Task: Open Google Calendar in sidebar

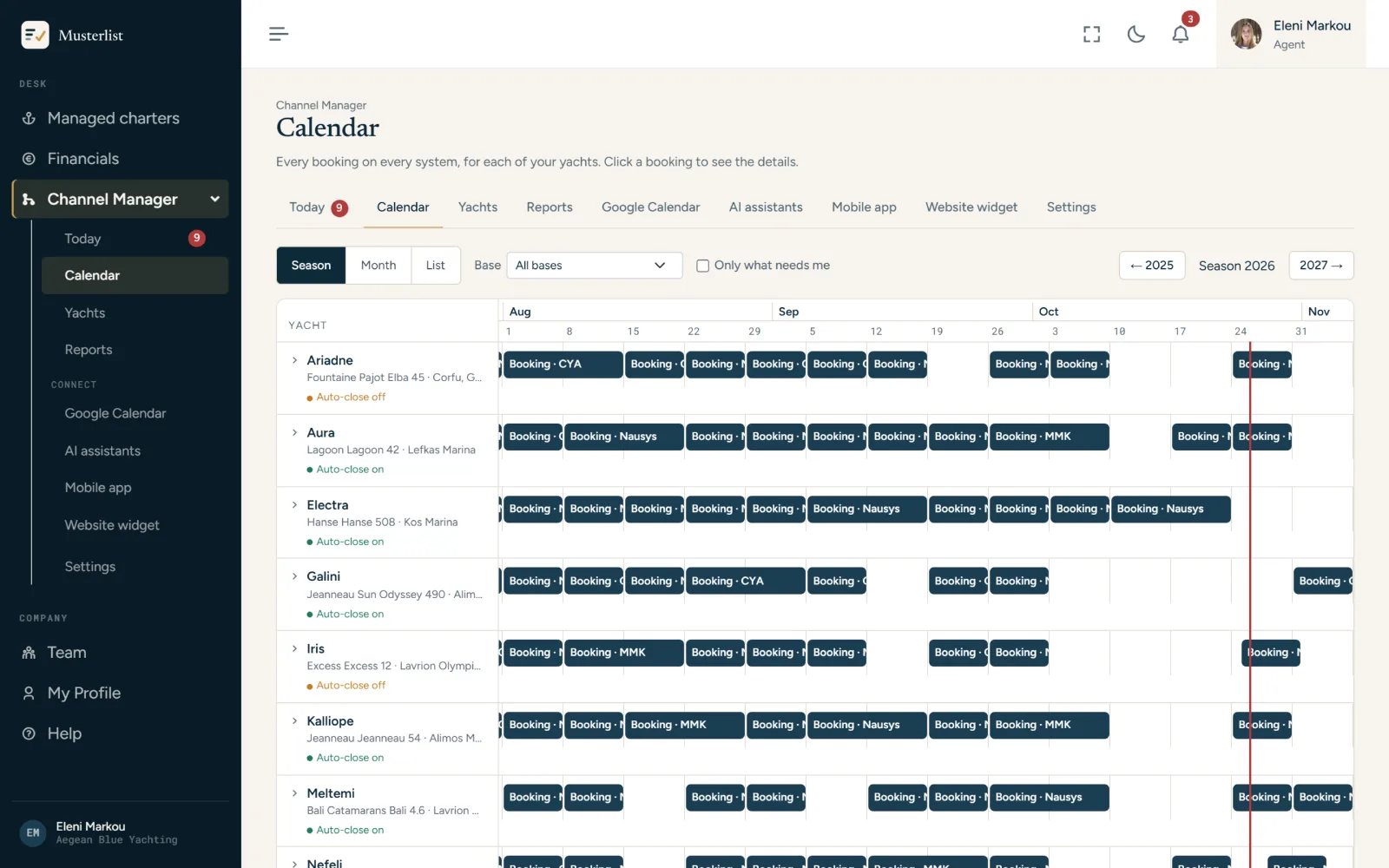Action: point(135,413)
